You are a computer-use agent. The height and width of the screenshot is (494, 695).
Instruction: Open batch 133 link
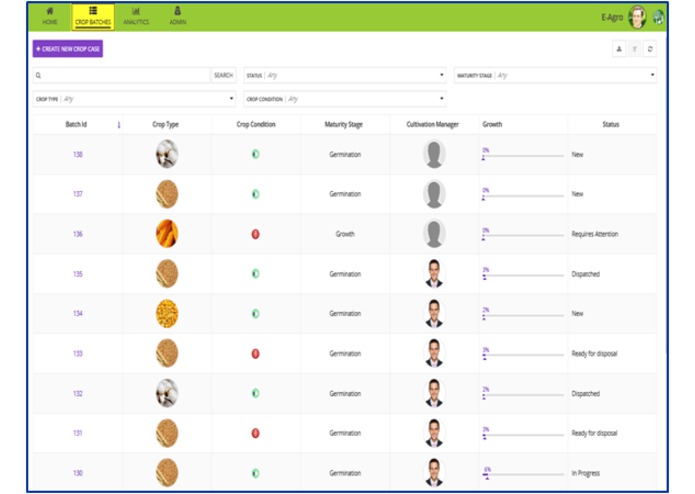pyautogui.click(x=78, y=353)
